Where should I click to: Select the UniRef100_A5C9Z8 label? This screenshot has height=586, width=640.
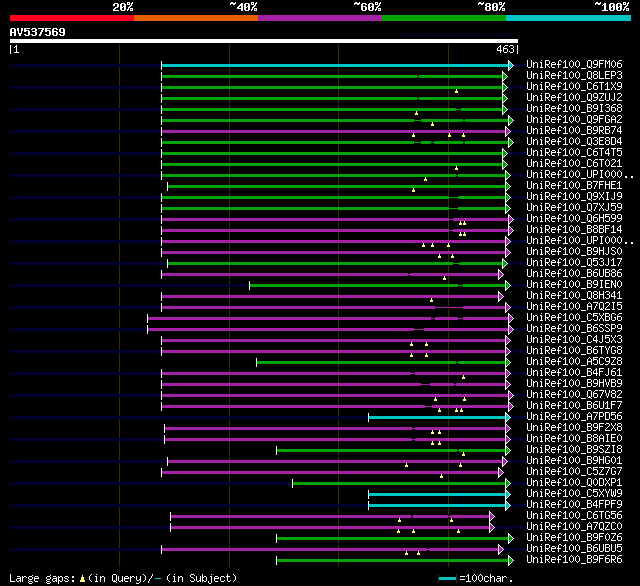coord(574,362)
